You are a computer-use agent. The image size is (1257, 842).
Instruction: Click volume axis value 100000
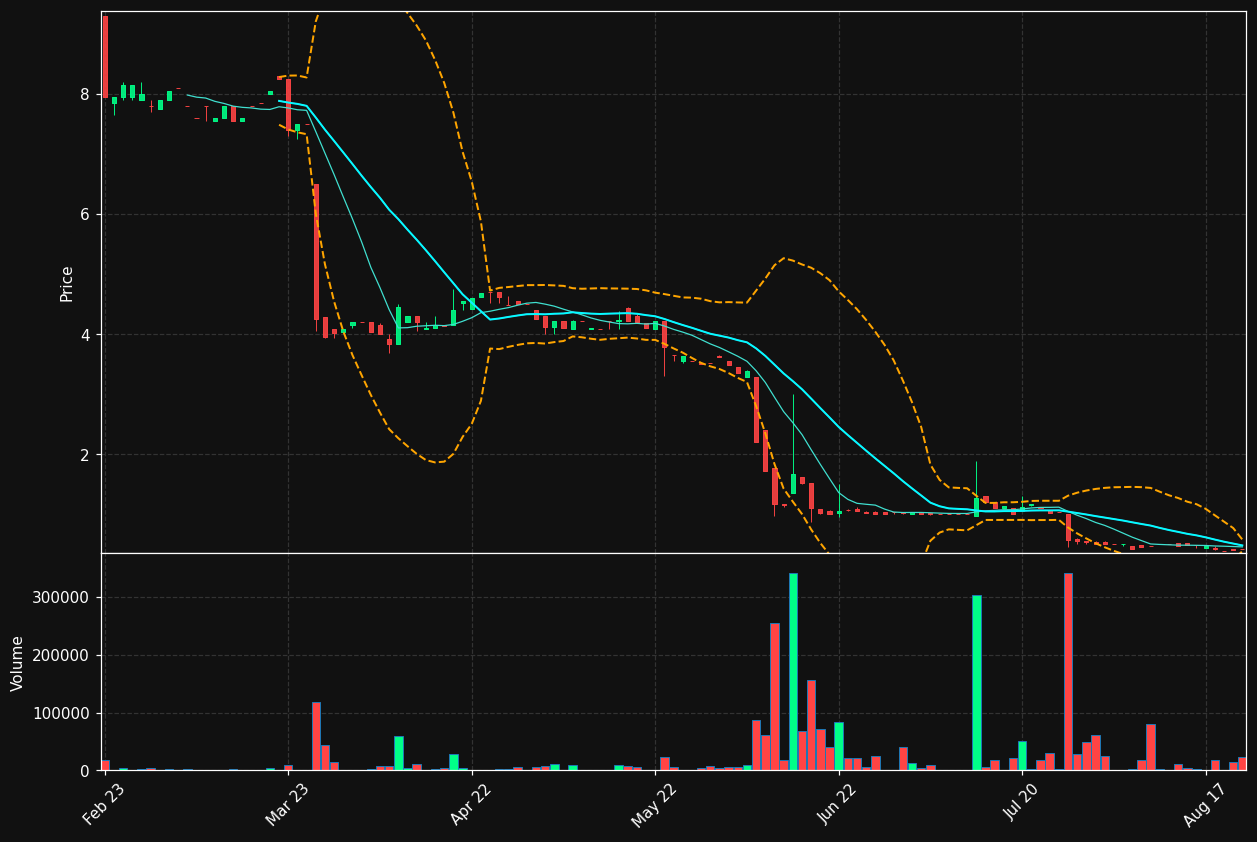tap(62, 714)
